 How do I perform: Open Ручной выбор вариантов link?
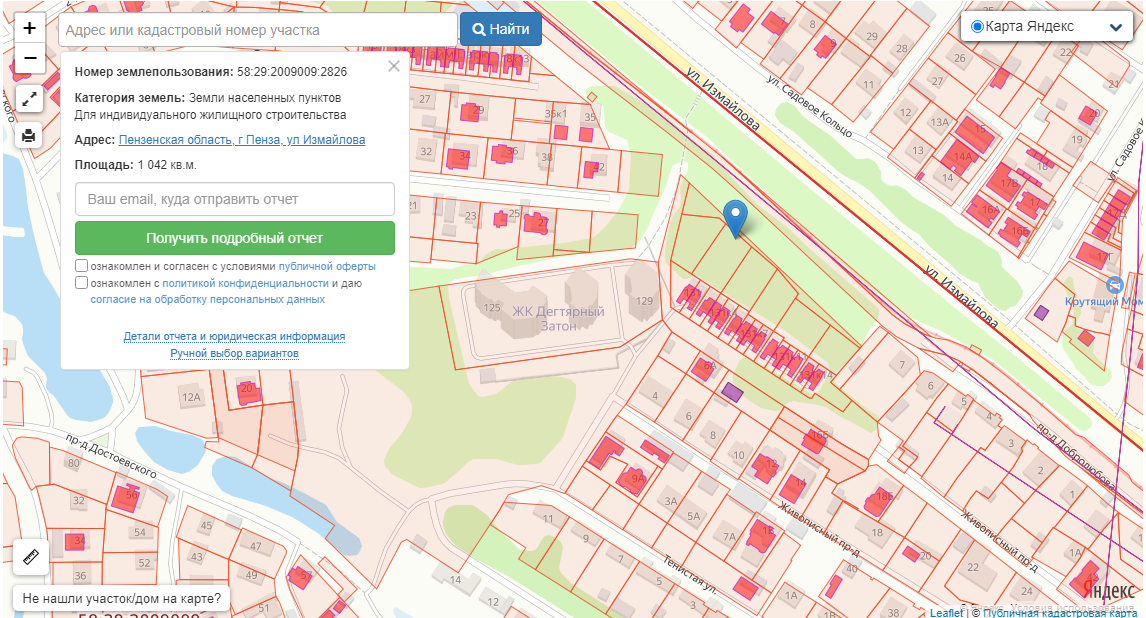(234, 353)
